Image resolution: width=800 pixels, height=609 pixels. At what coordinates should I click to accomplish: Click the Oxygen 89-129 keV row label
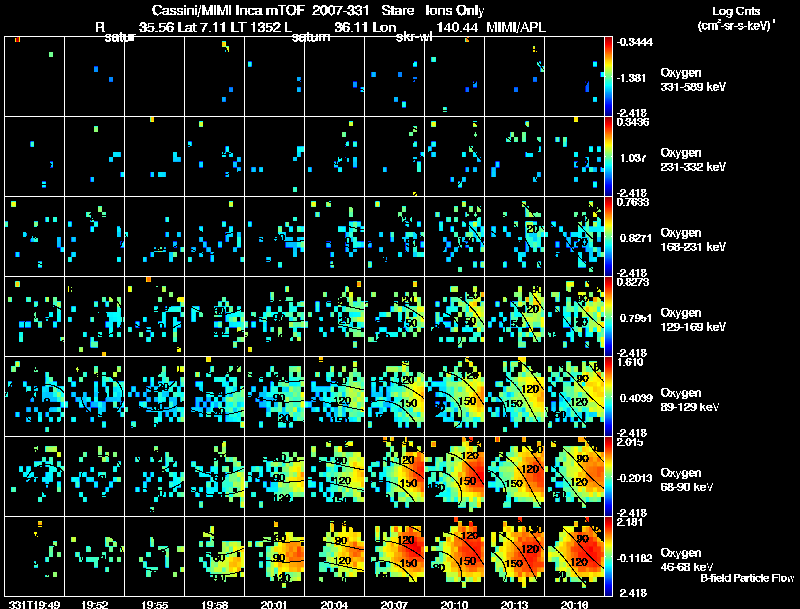tap(690, 400)
